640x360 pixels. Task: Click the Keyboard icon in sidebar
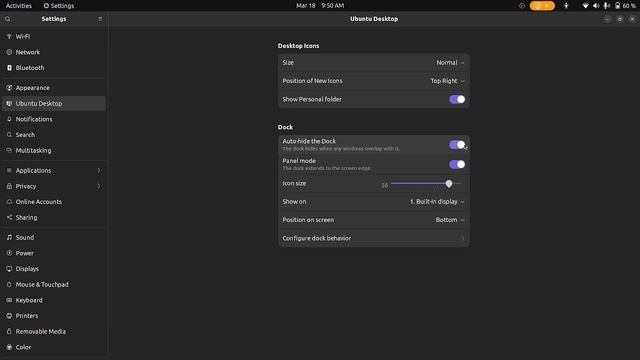[x=9, y=300]
